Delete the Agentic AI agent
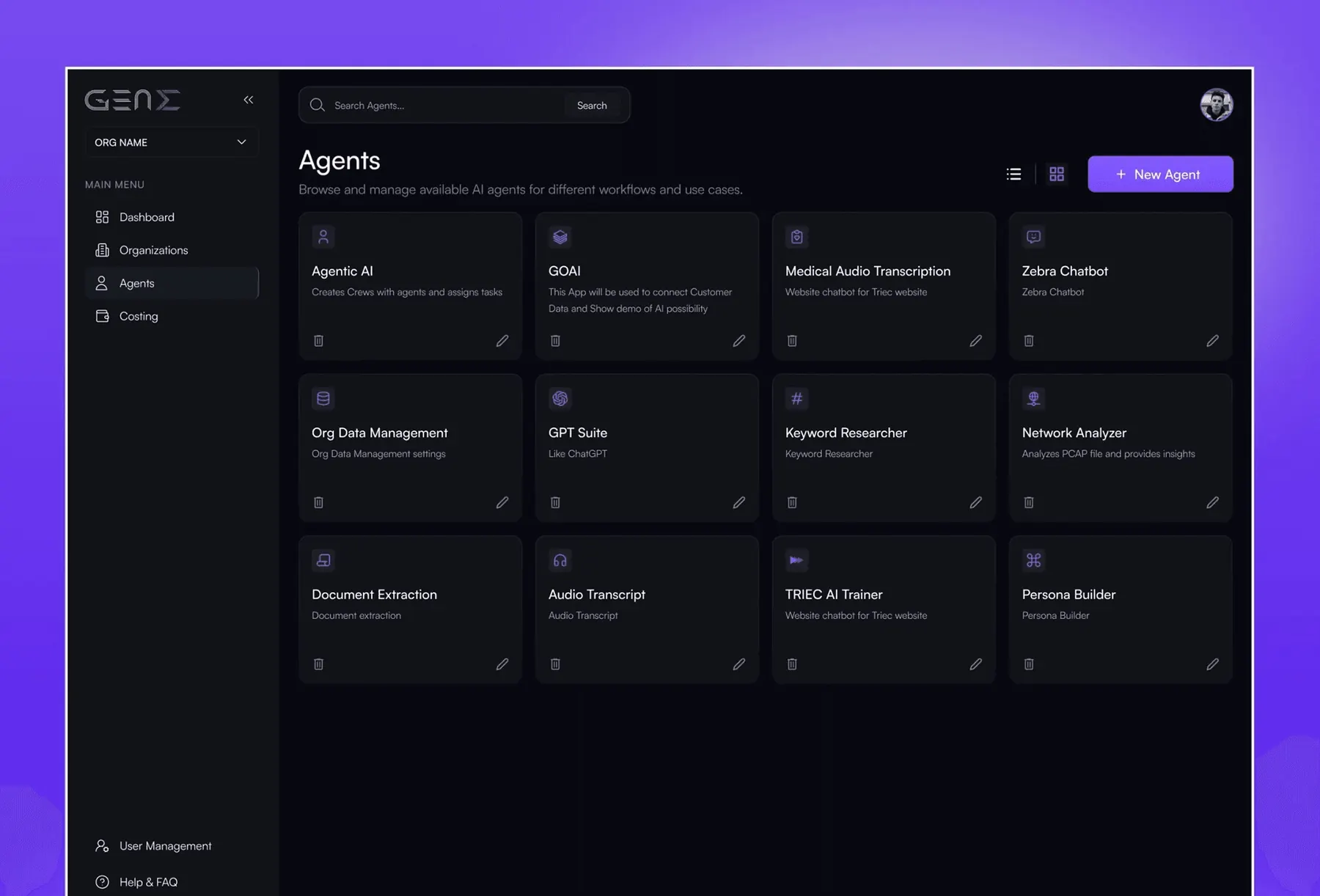 tap(318, 341)
